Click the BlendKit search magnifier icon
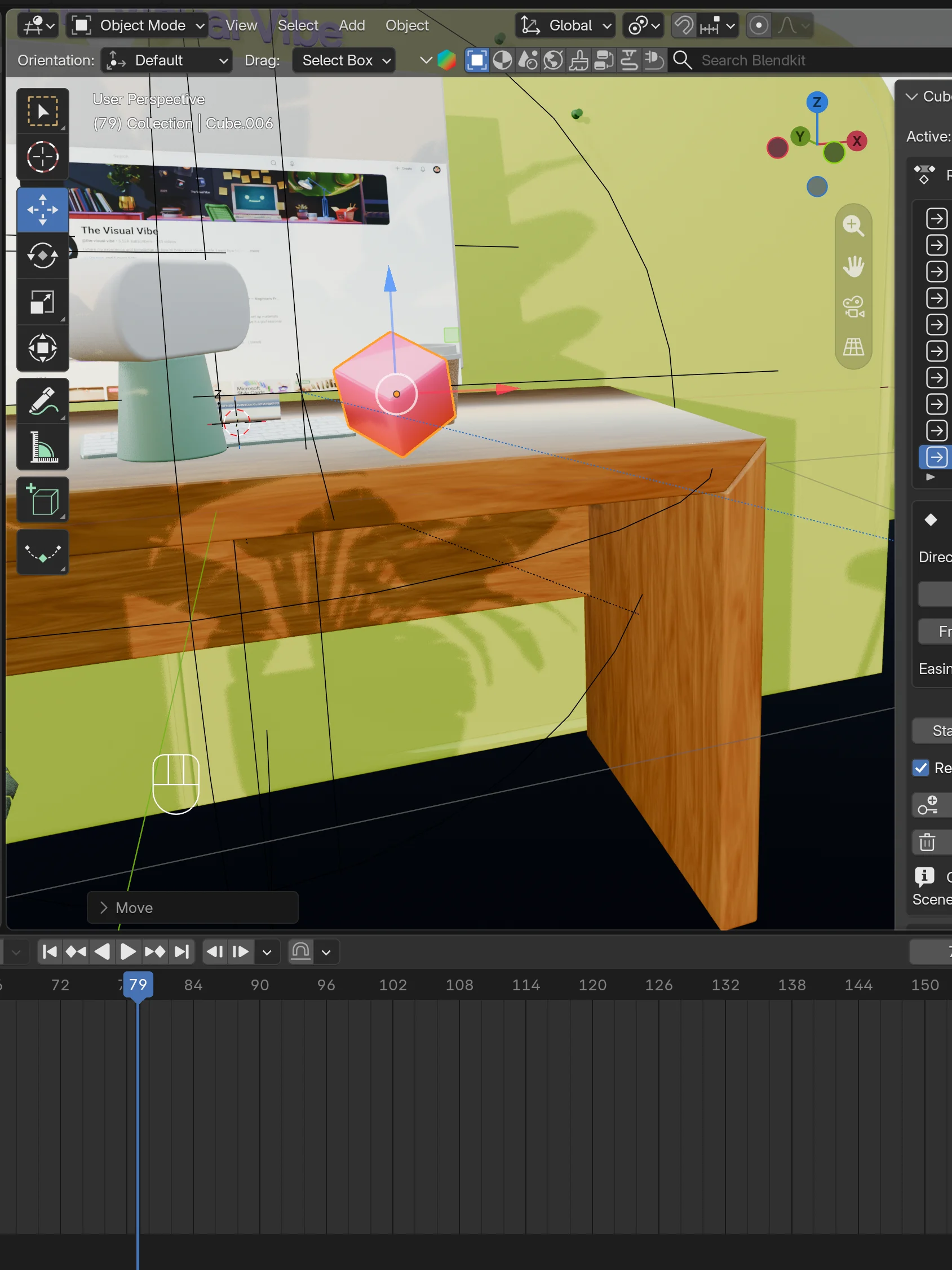The width and height of the screenshot is (952, 1270). click(x=683, y=60)
